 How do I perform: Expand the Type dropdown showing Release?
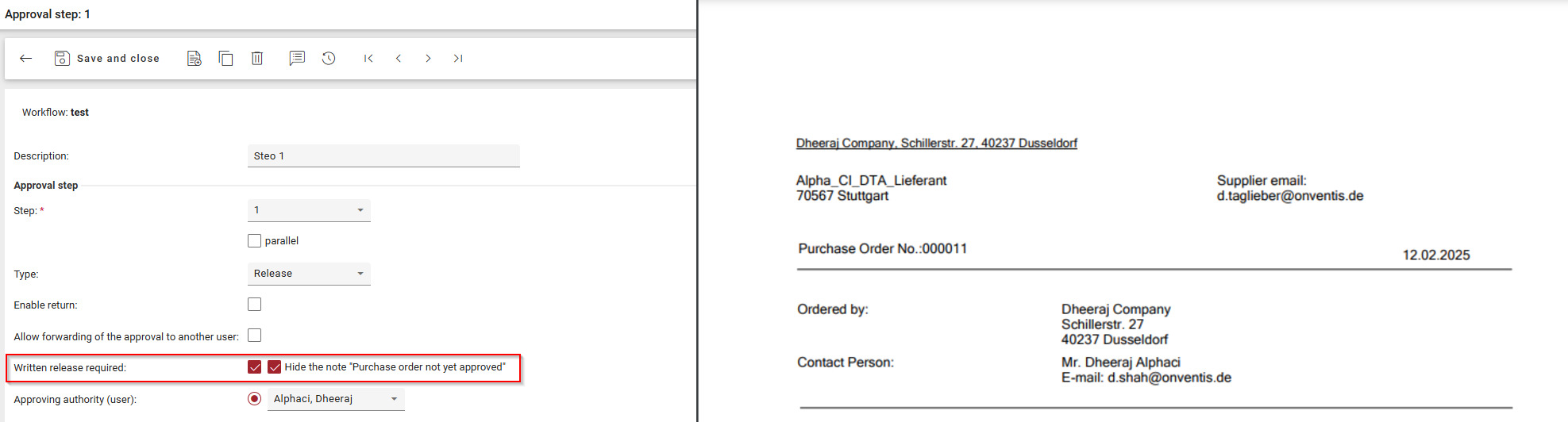309,274
